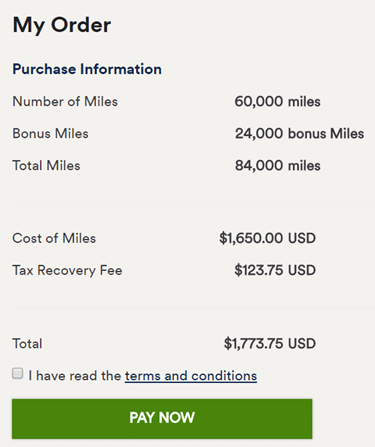Select the 24,000 bonus Miles value
This screenshot has height=447, width=375.
[299, 134]
